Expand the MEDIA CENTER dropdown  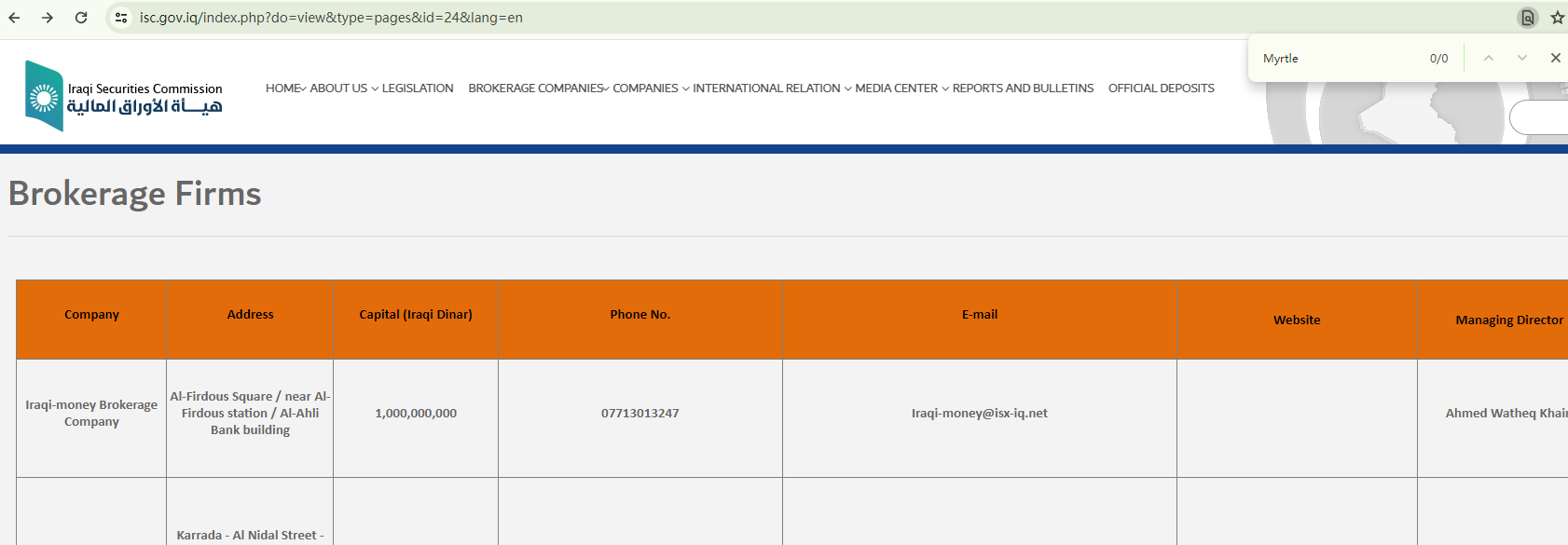tap(901, 89)
